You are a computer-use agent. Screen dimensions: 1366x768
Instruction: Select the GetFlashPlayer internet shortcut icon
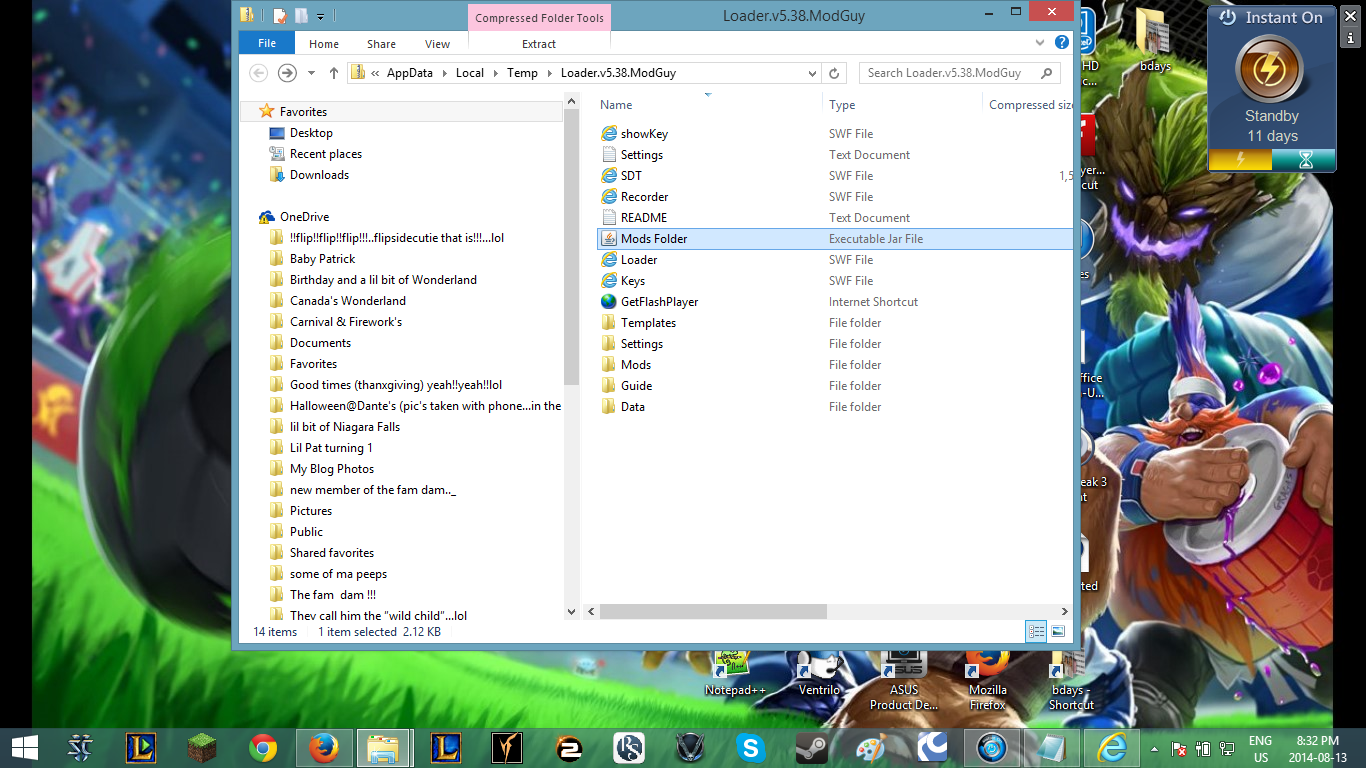[x=609, y=302]
